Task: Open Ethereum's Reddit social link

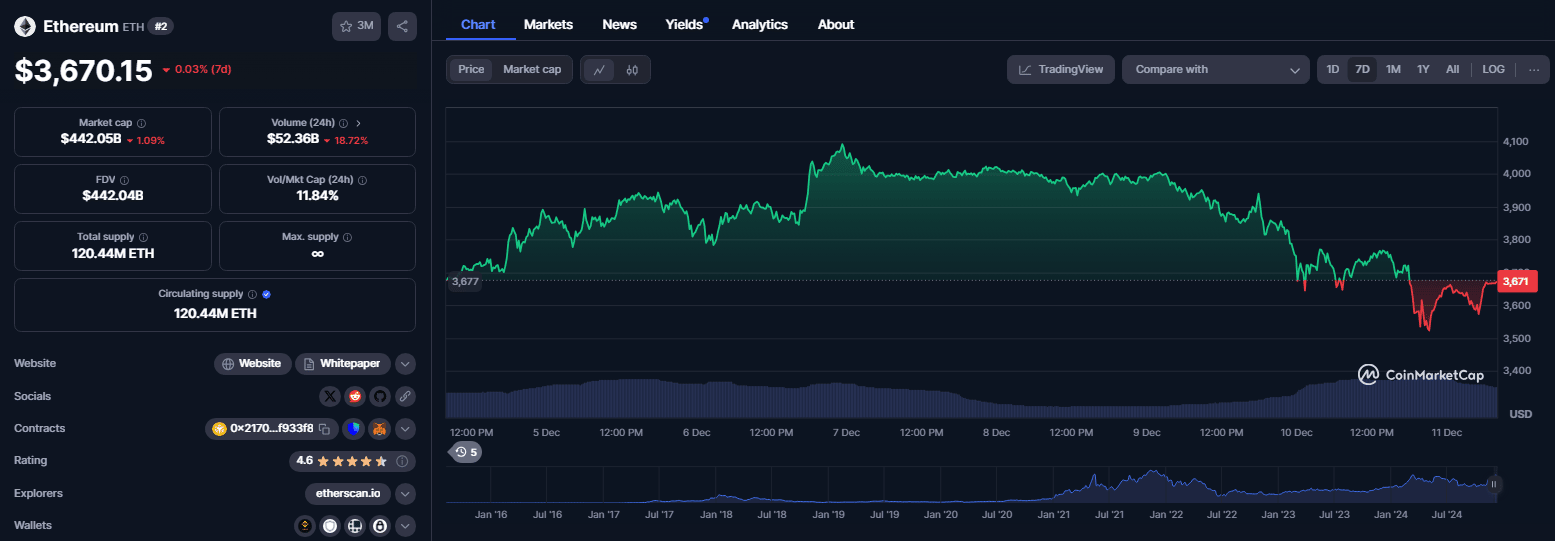Action: click(354, 396)
